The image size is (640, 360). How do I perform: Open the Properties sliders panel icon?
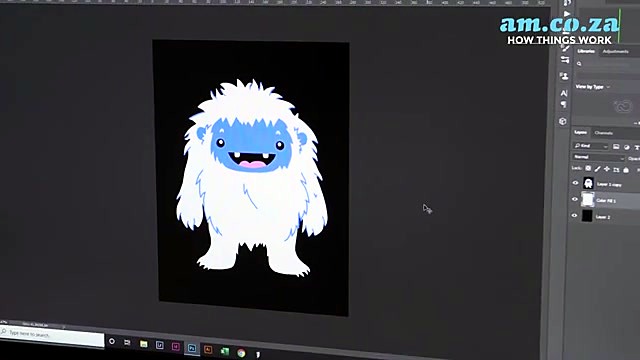(x=565, y=60)
